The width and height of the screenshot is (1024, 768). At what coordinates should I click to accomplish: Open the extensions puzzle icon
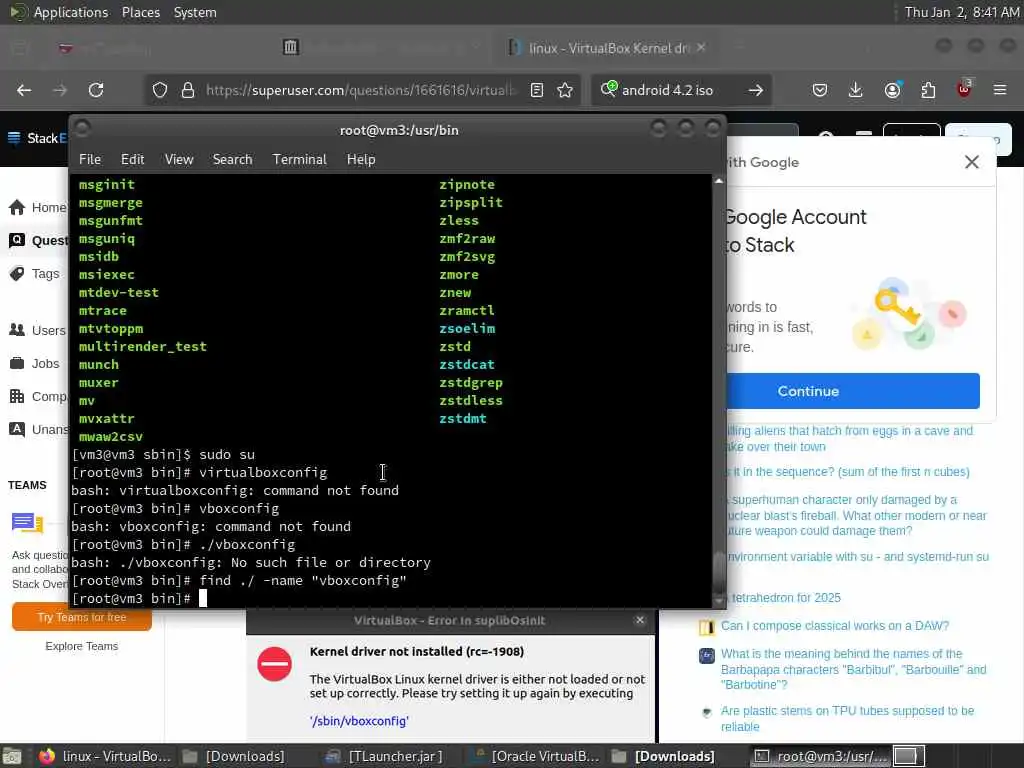click(x=928, y=90)
